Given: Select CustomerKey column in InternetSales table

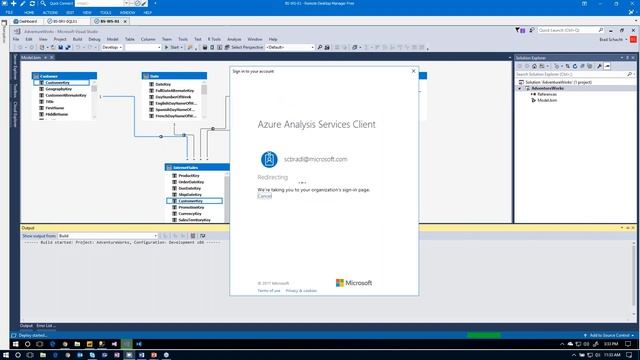Looking at the screenshot, I should [x=195, y=201].
